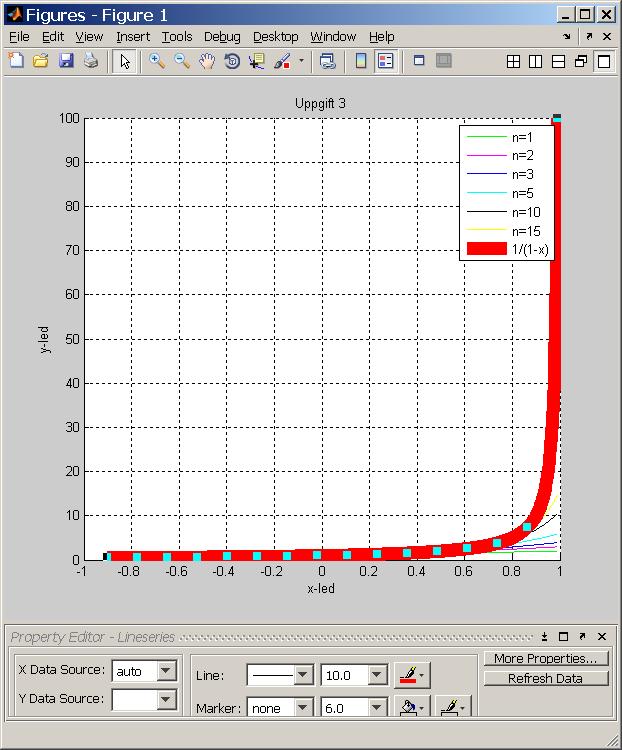Open the red line color picker
The height and width of the screenshot is (750, 622).
[412, 675]
